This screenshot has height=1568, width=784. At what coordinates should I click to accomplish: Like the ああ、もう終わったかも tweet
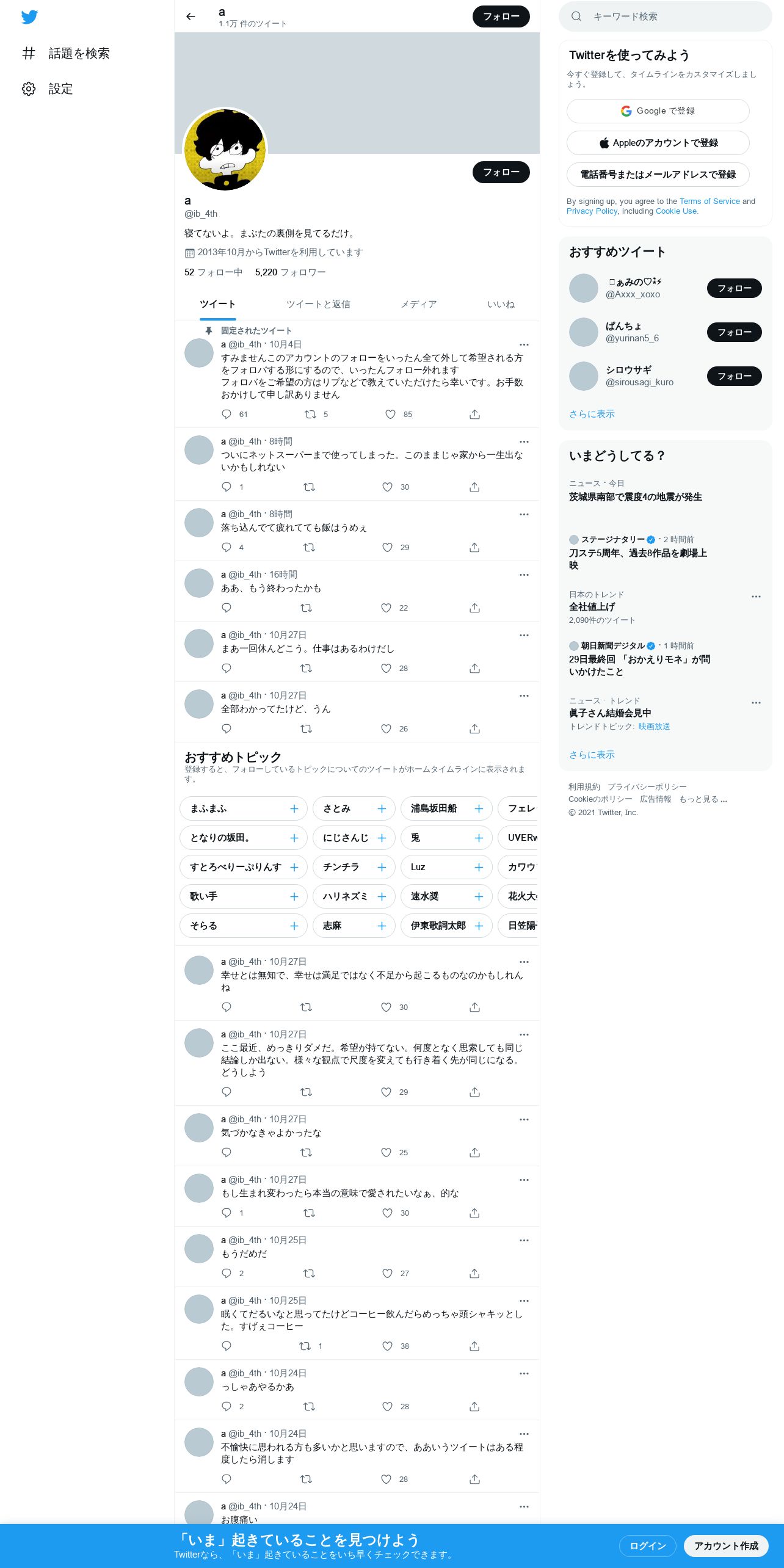[386, 608]
